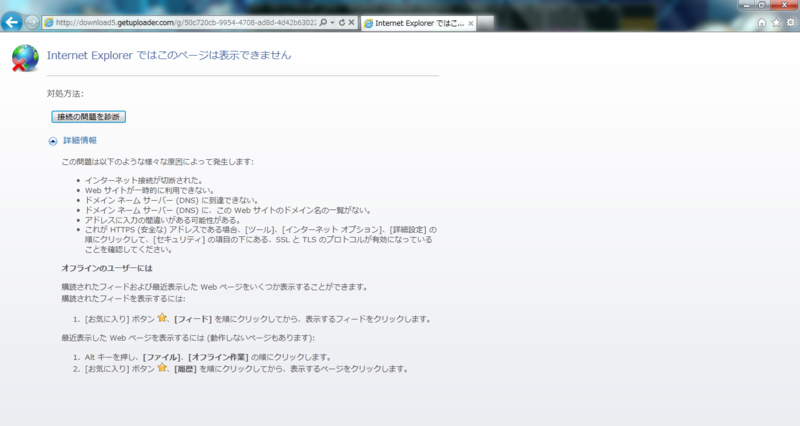This screenshot has height=426, width=800.
Task: Click the star icon in the フィード instruction line
Action: click(x=162, y=318)
